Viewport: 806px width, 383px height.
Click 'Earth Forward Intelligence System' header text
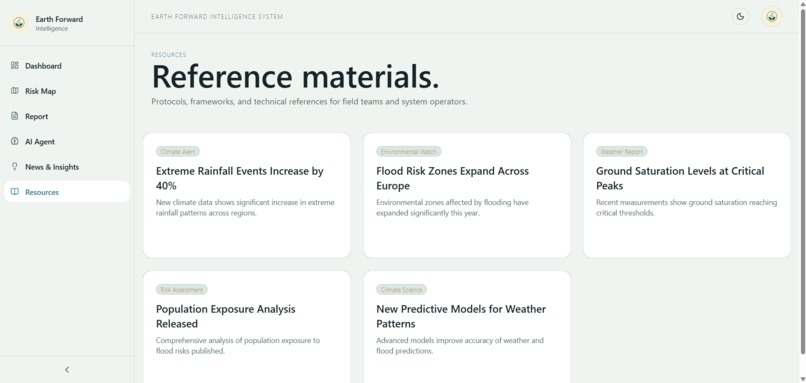[217, 17]
